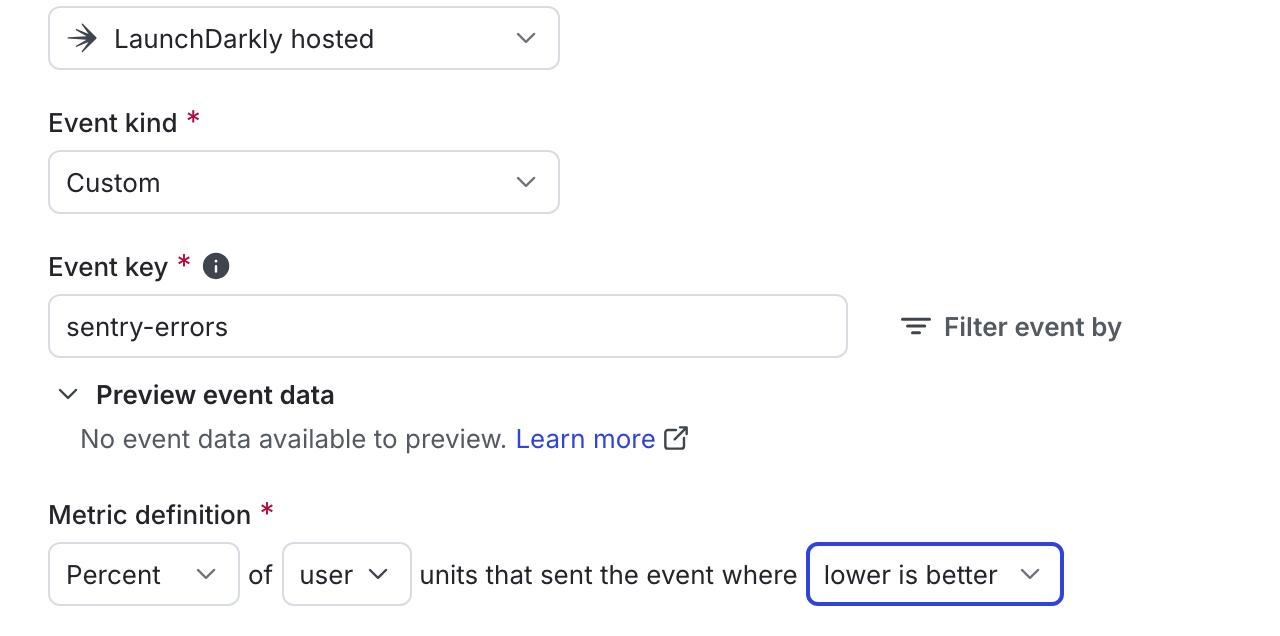The height and width of the screenshot is (636, 1280).
Task: Click the Filter event by button
Action: 1011,327
